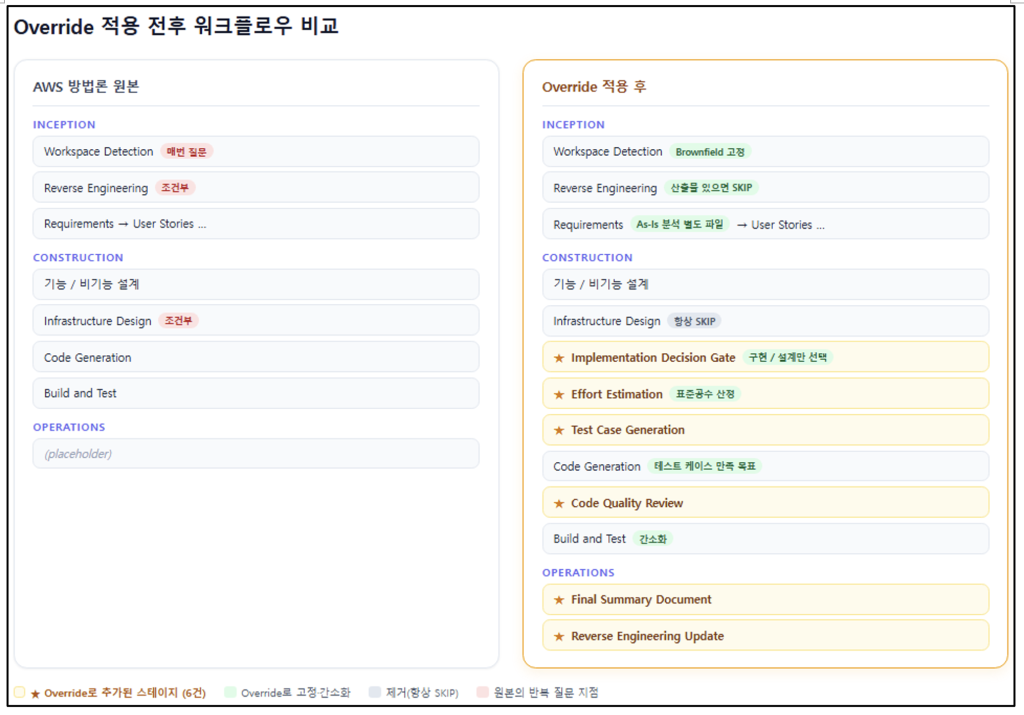This screenshot has width=1024, height=715.
Task: Click the '표준공수 산정' badge
Action: coord(705,394)
